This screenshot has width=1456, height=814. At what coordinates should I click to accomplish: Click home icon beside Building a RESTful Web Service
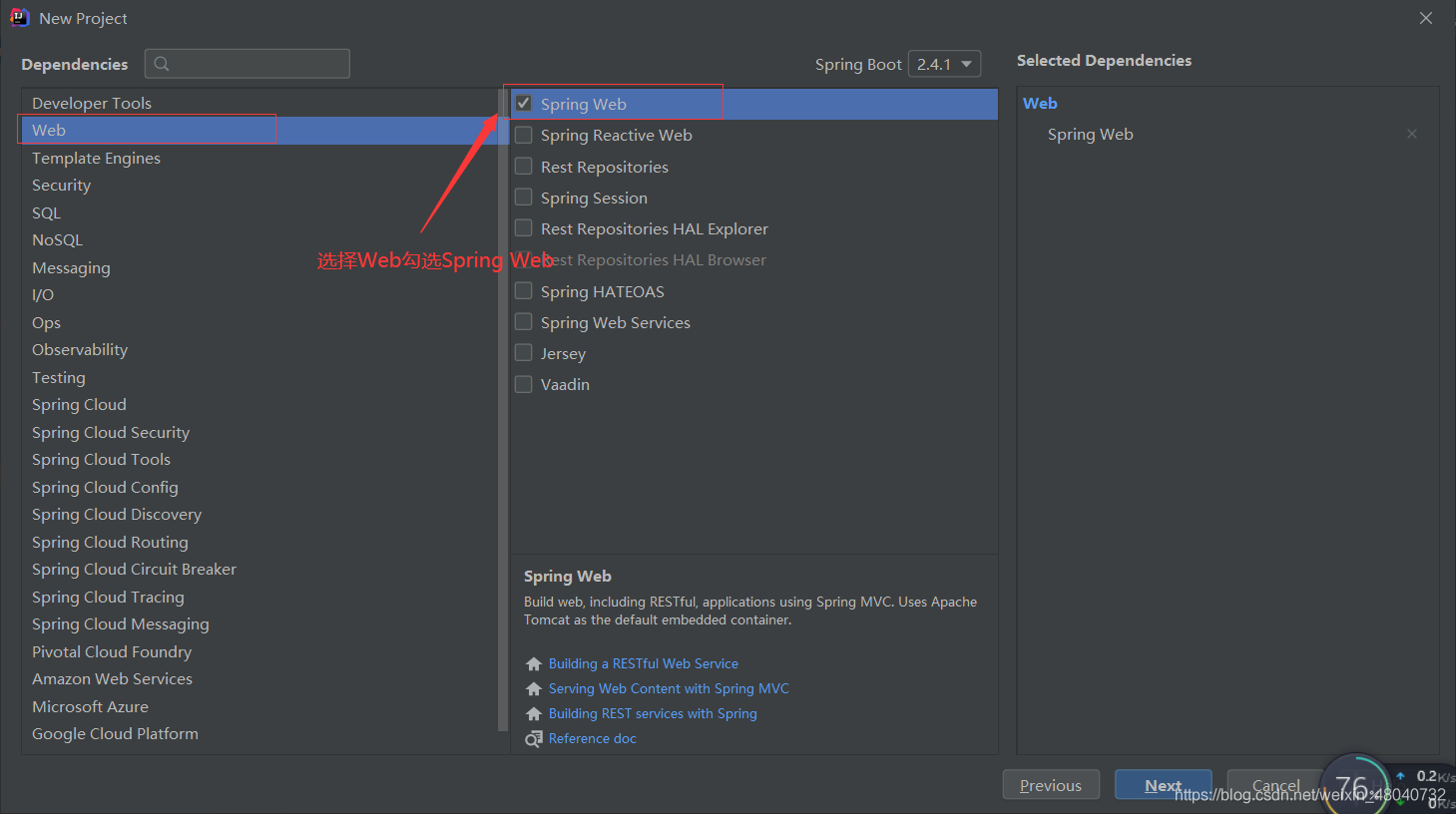(x=534, y=664)
